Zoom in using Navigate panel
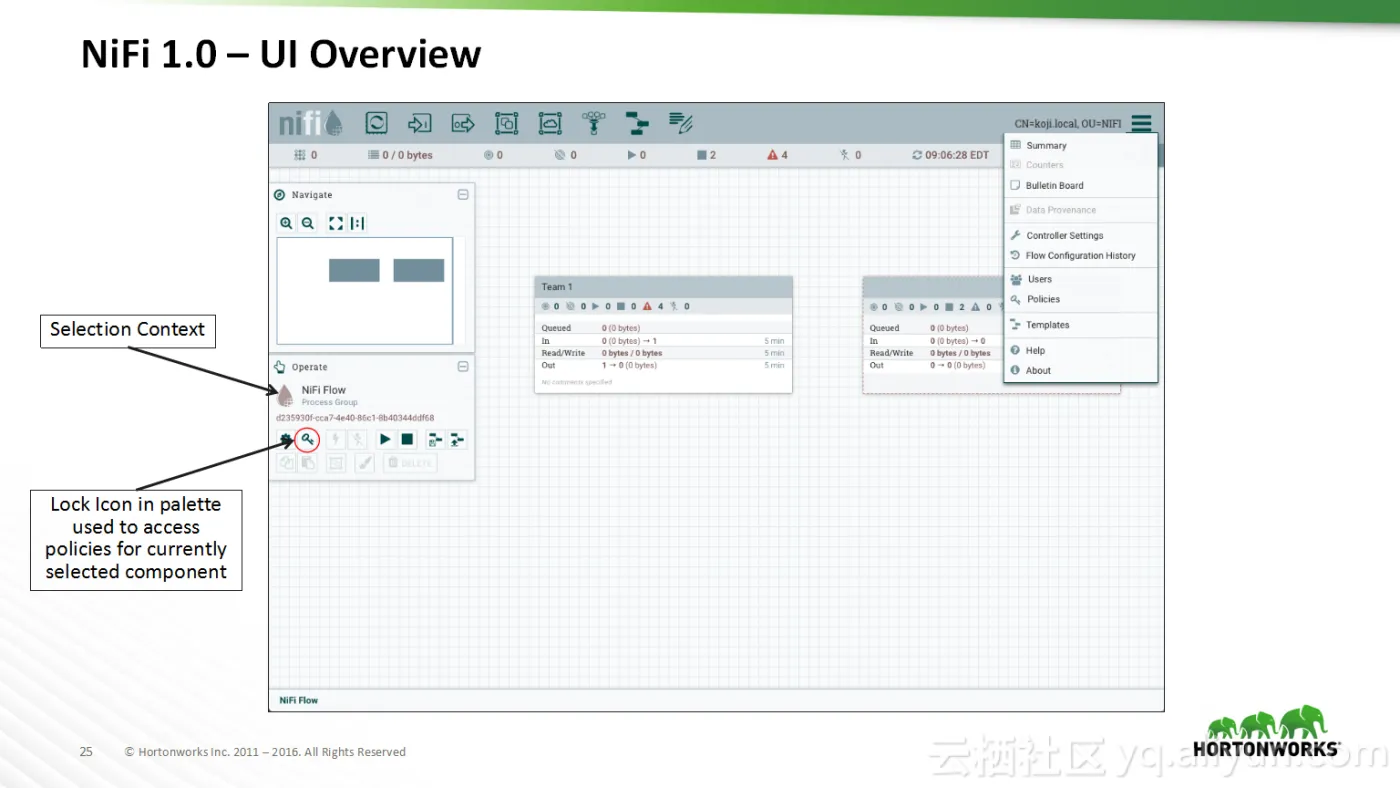The width and height of the screenshot is (1400, 788). point(286,224)
